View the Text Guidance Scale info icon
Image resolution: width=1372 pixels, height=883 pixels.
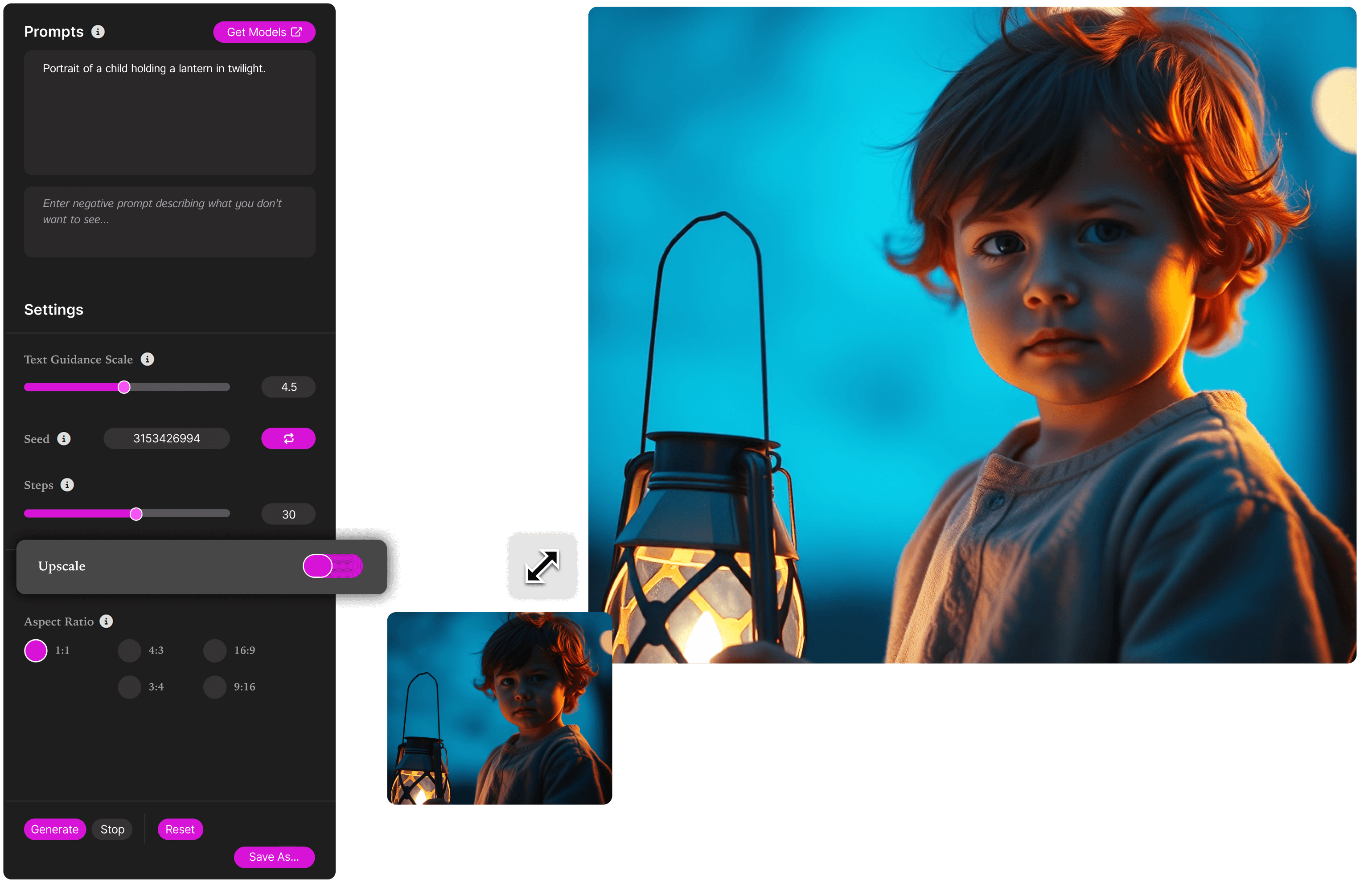click(x=148, y=359)
